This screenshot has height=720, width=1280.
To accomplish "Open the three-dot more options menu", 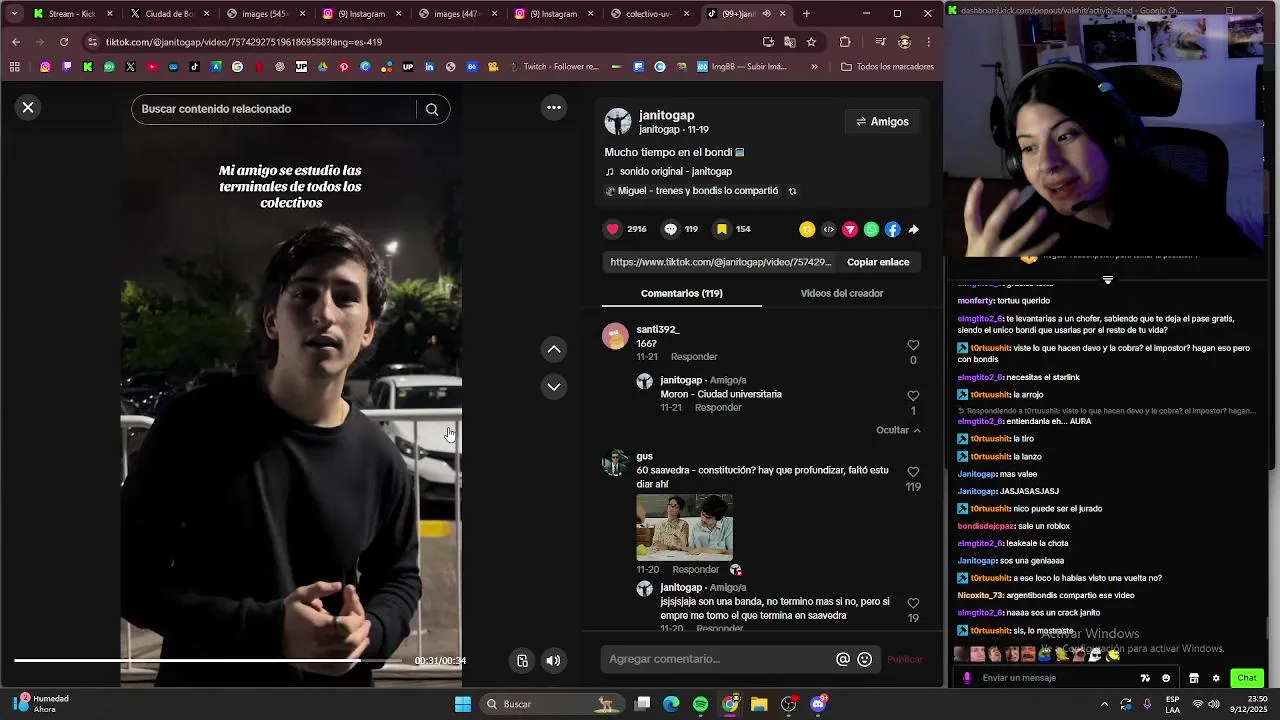I will [x=554, y=107].
